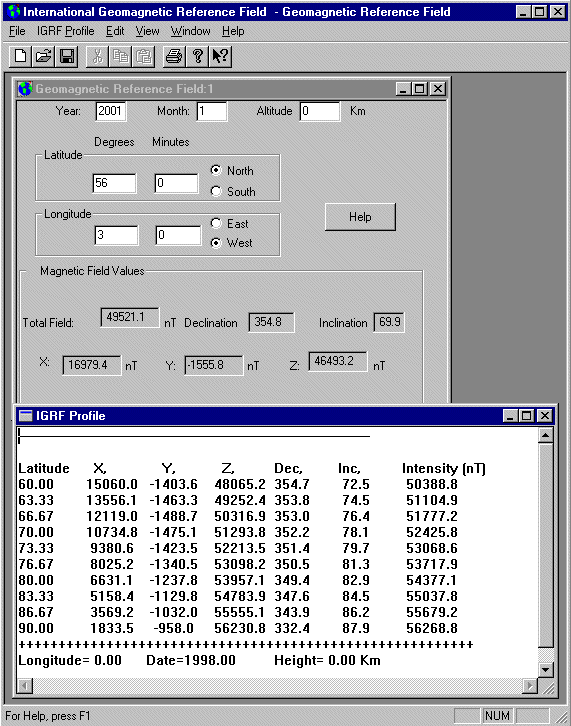Close the Geomagnetic Reference Field:1 child window
Screen dimensions: 571x726
[438, 88]
